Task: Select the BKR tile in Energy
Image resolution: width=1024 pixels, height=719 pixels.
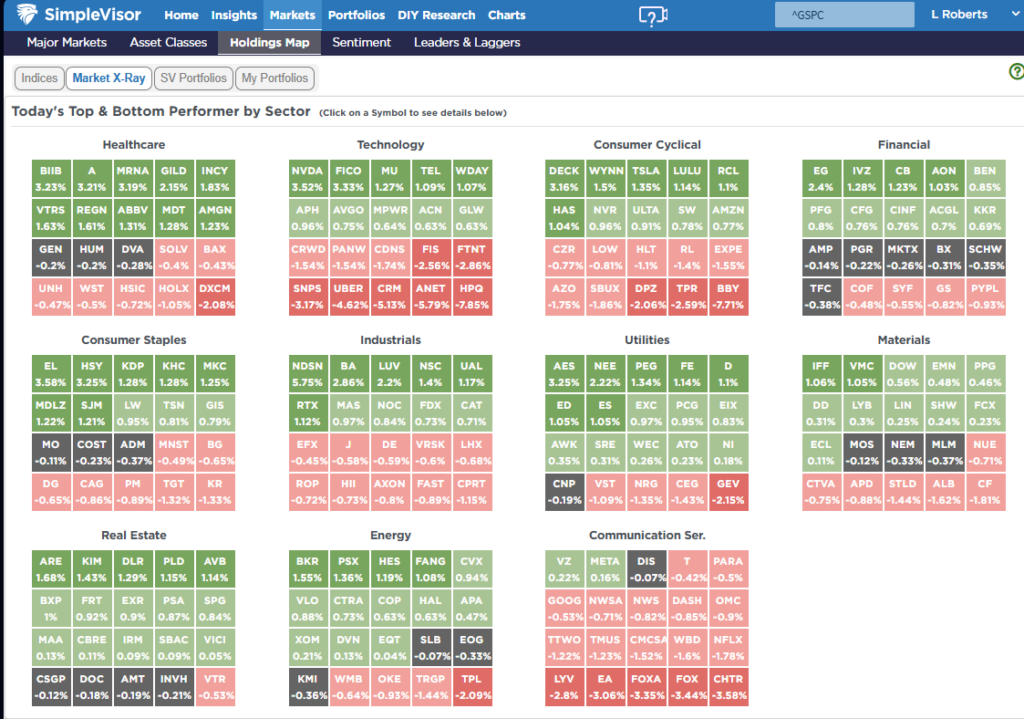Action: (307, 569)
